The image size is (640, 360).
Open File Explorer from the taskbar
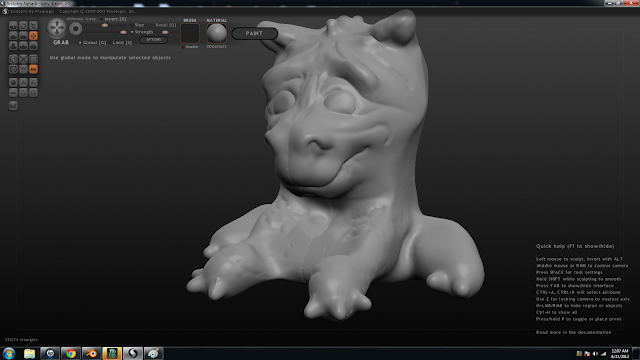[x=29, y=353]
